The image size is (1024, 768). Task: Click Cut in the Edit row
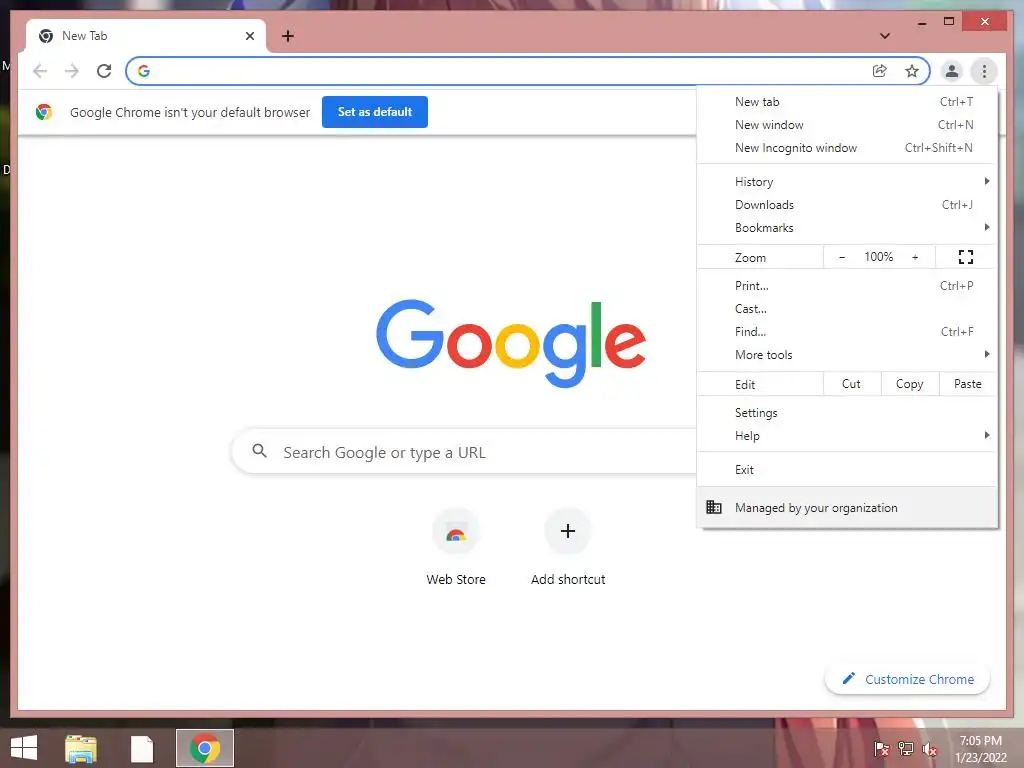[x=852, y=384]
